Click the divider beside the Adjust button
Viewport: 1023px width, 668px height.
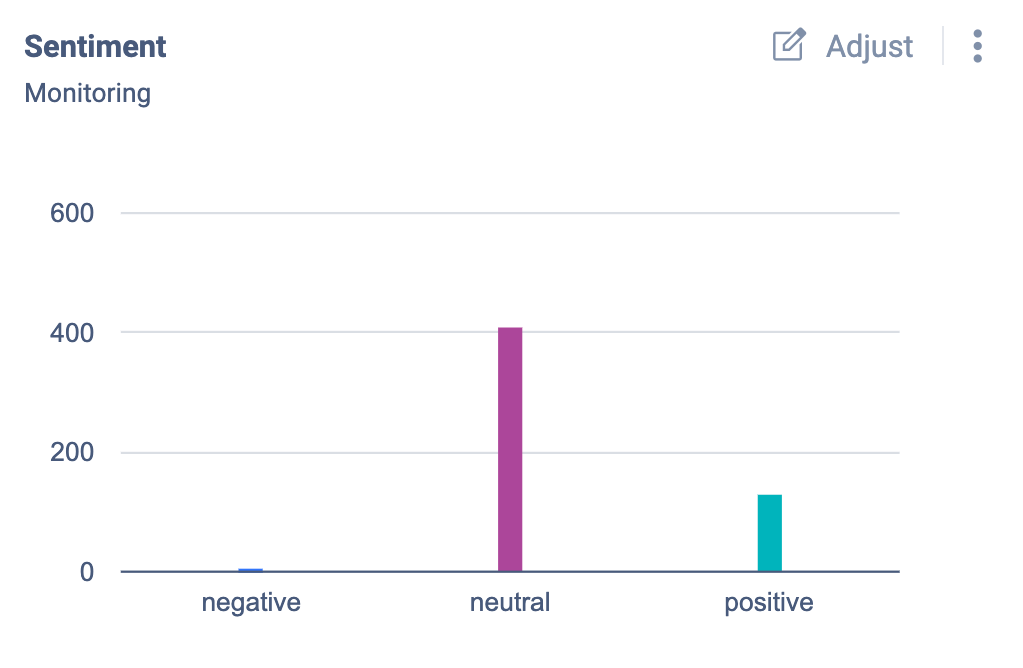[x=943, y=46]
